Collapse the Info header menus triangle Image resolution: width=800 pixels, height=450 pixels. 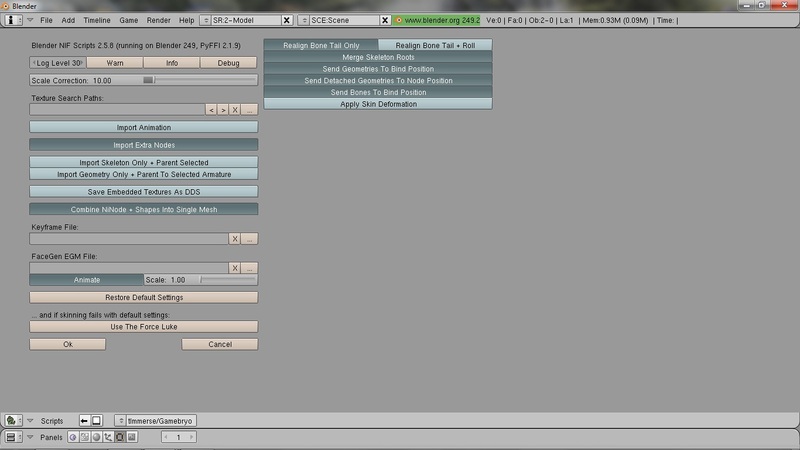(x=30, y=20)
